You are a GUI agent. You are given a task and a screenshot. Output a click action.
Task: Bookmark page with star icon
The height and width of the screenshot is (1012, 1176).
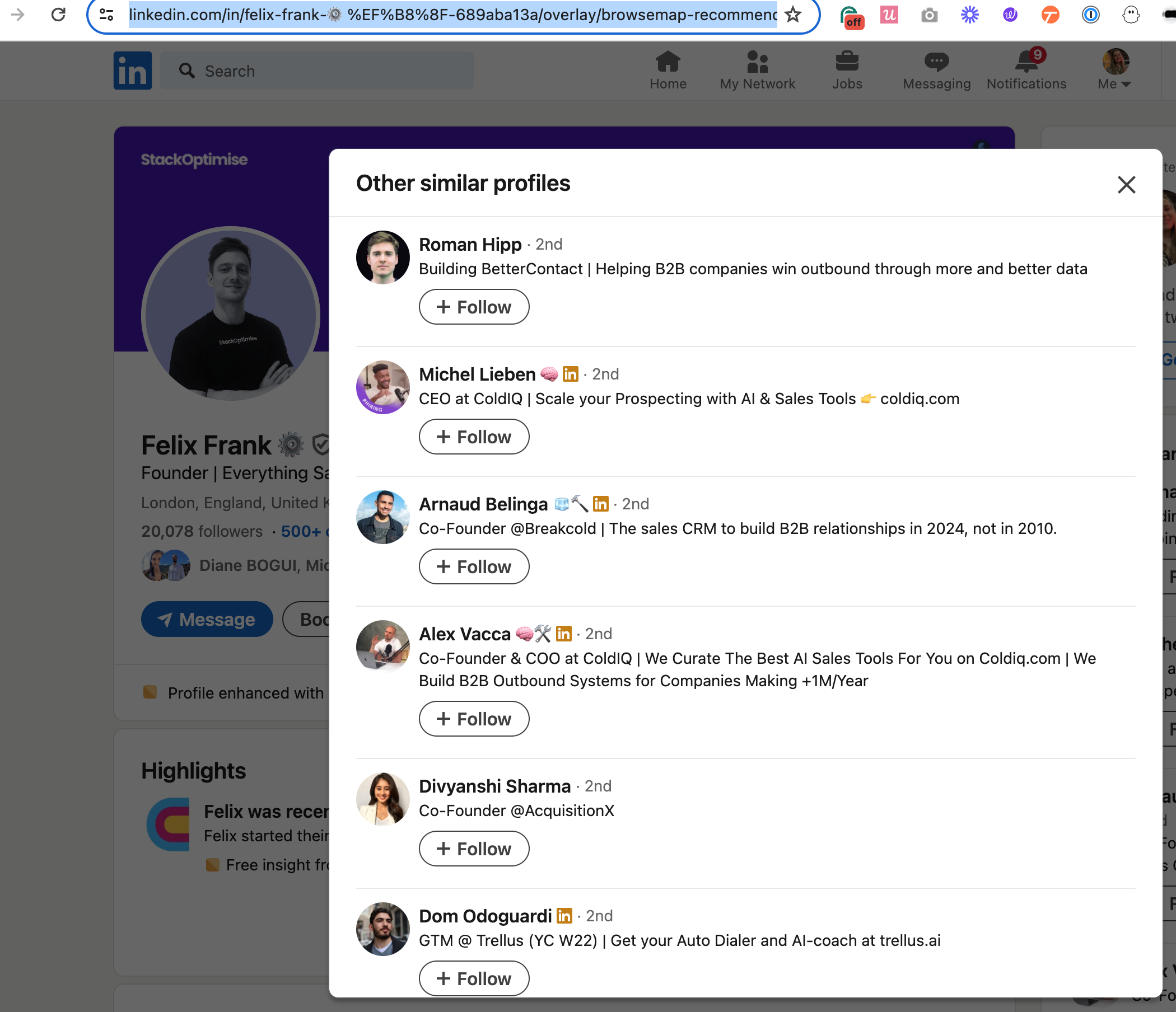tap(793, 15)
